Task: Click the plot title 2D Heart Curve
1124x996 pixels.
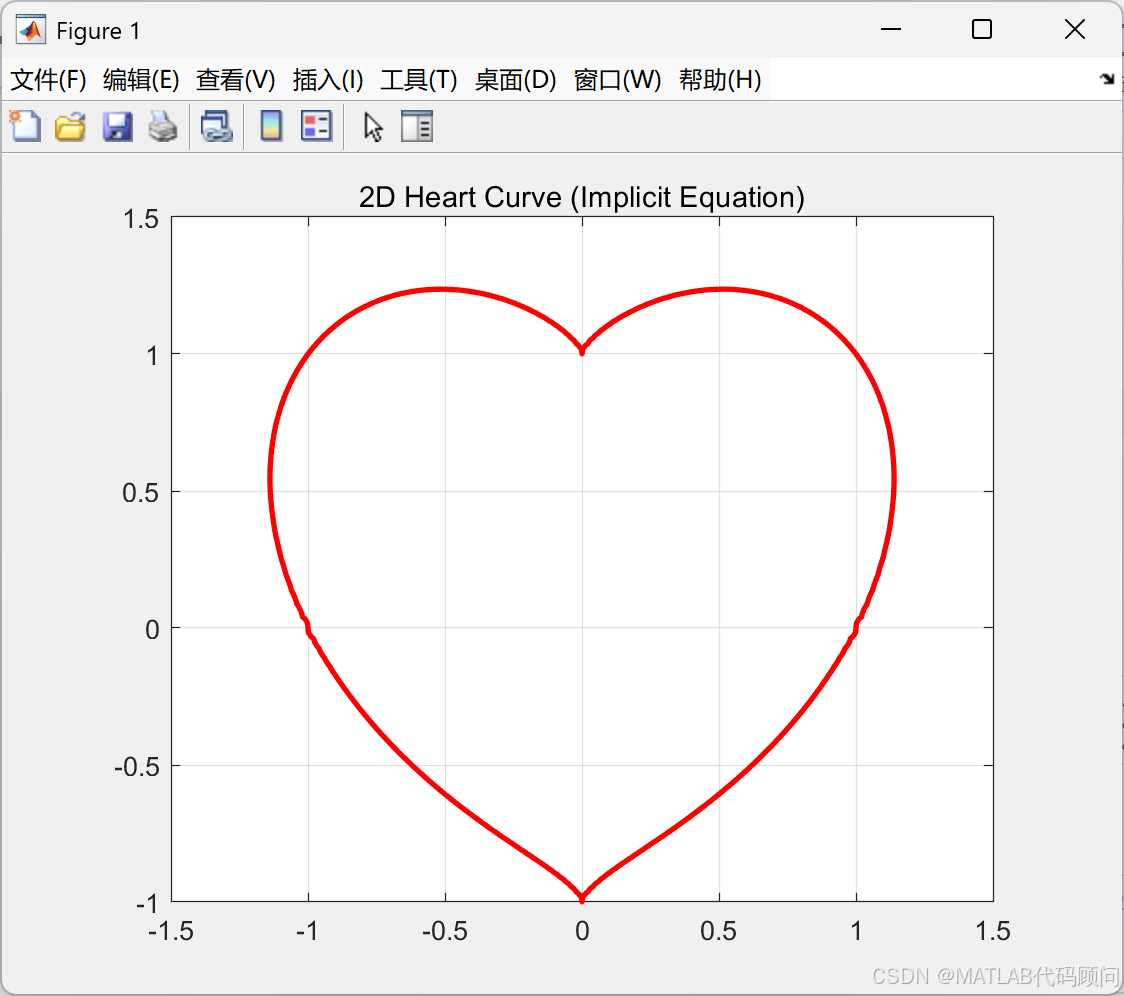Action: coord(582,197)
